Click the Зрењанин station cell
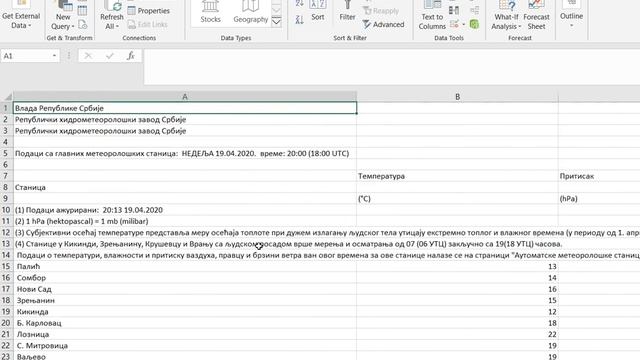Image resolution: width=640 pixels, height=360 pixels. click(x=185, y=300)
